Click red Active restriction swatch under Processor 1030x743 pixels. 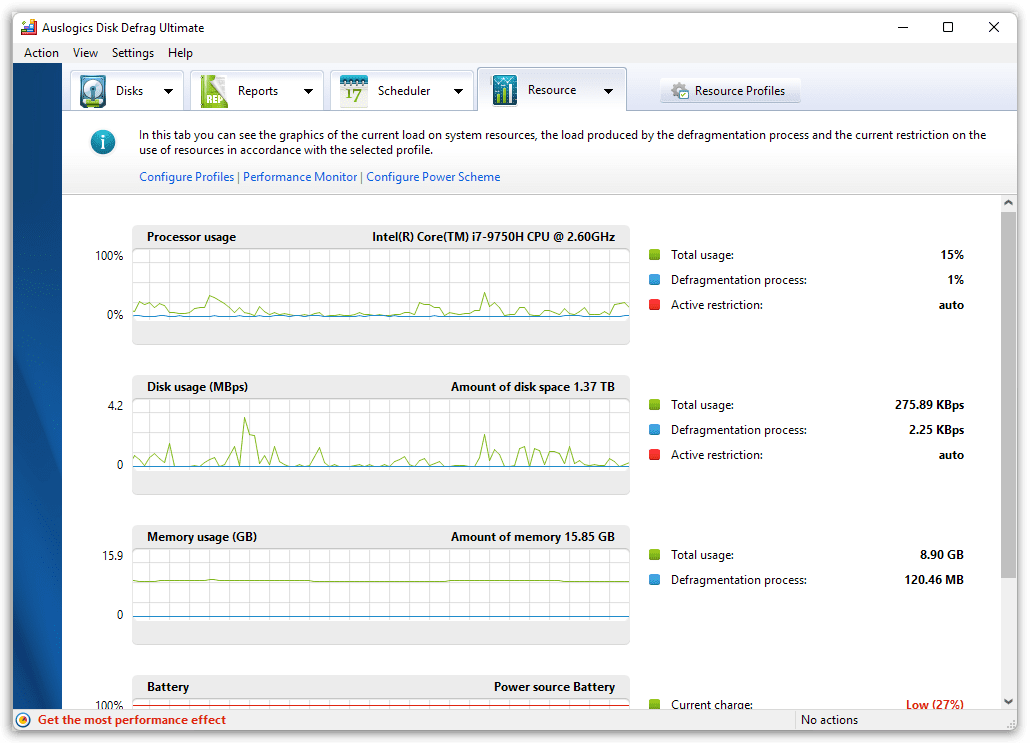tap(654, 305)
